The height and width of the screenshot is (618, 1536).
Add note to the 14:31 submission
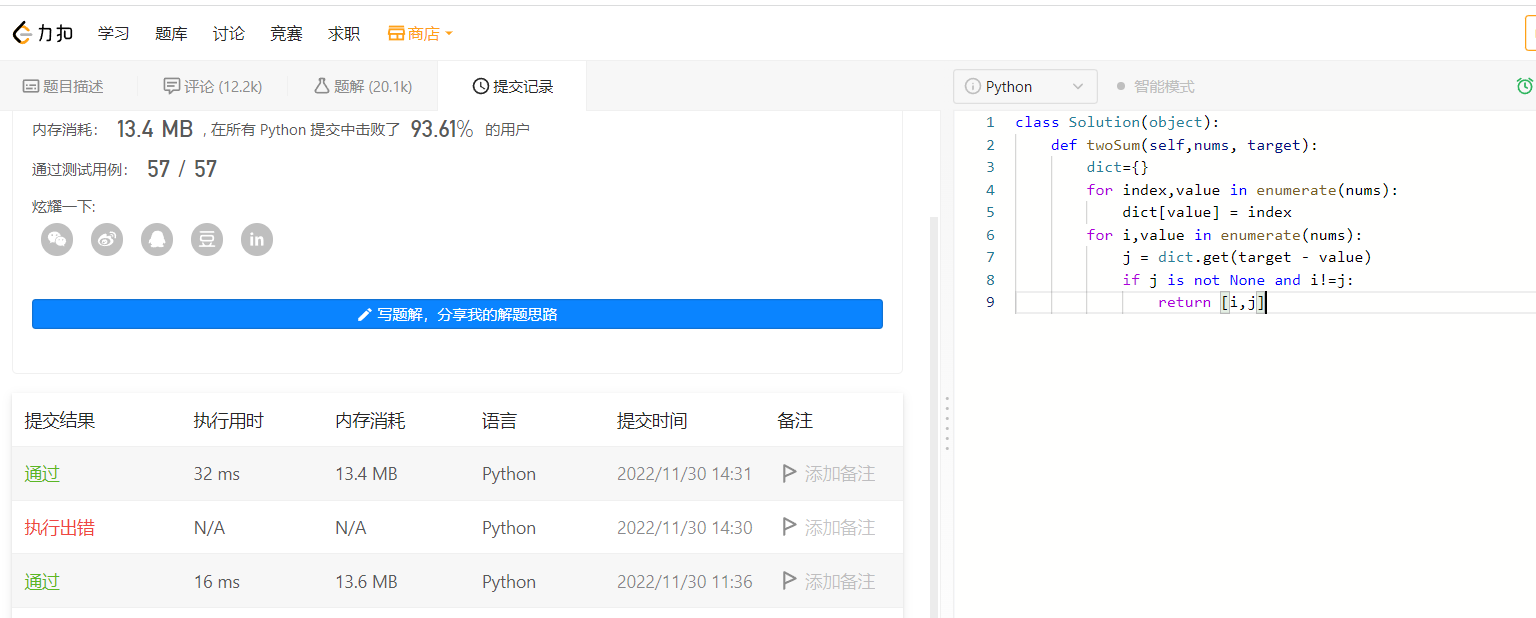(828, 474)
